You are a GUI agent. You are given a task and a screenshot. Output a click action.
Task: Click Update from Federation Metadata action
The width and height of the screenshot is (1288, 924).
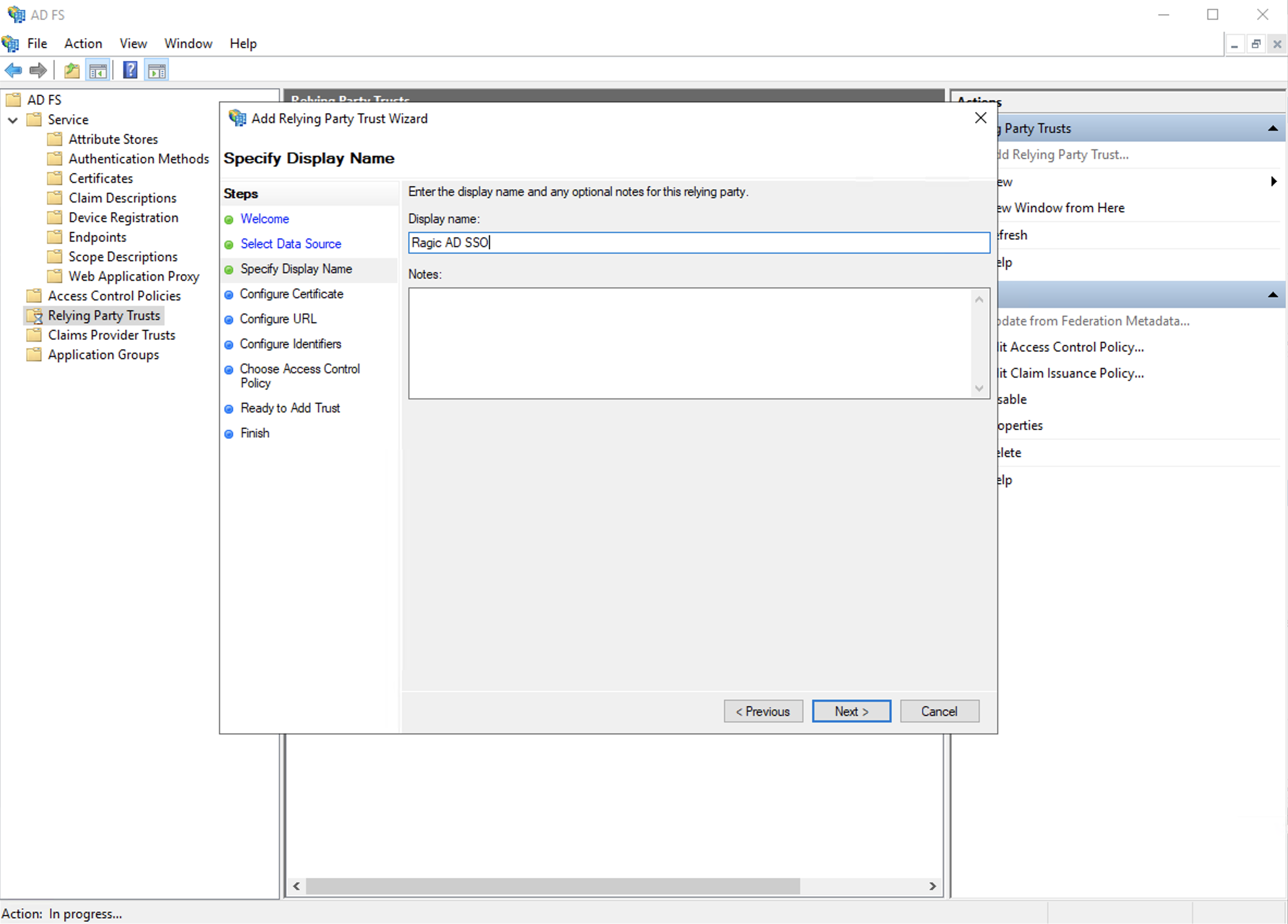tap(1094, 321)
